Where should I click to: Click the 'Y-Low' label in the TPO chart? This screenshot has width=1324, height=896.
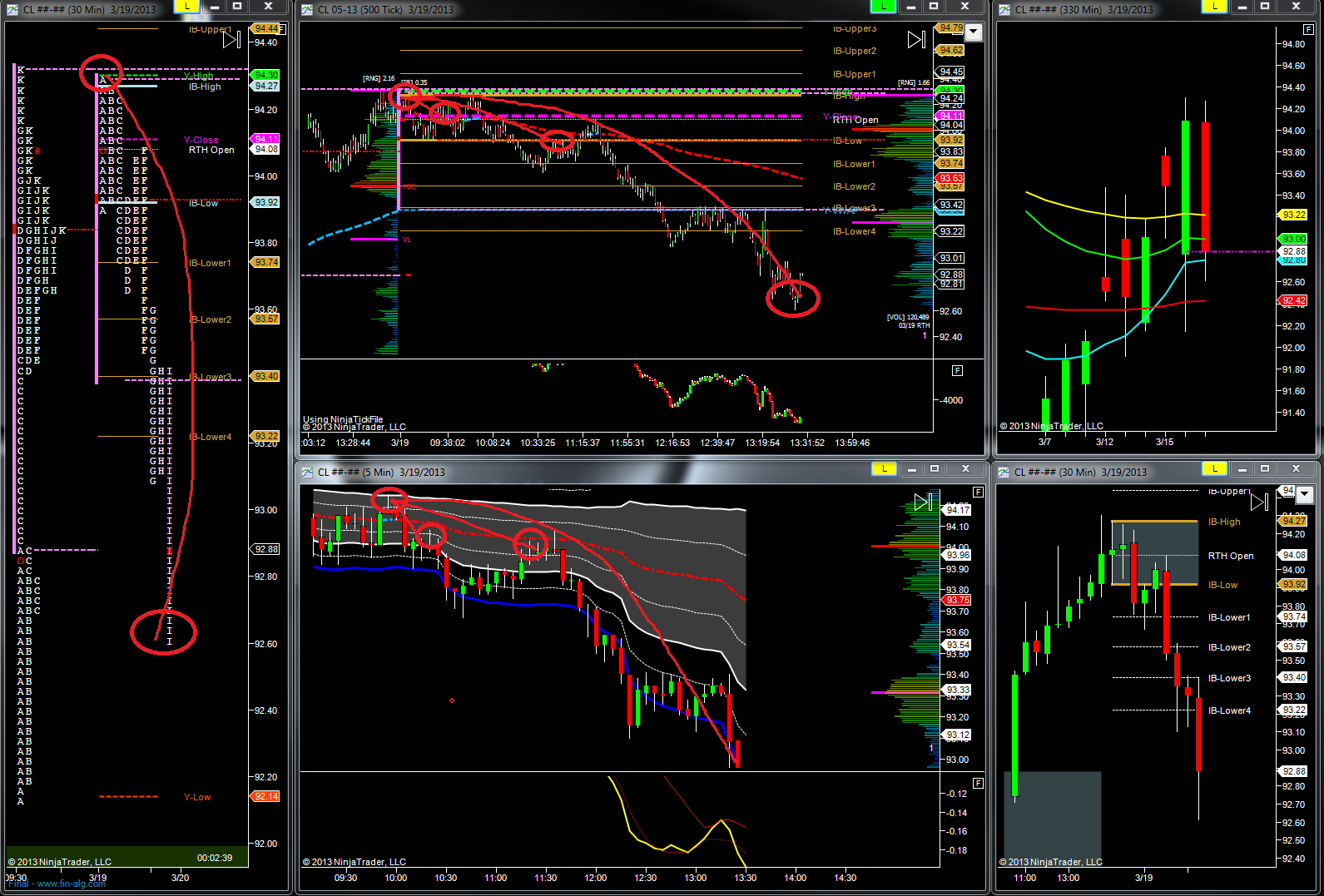[197, 797]
